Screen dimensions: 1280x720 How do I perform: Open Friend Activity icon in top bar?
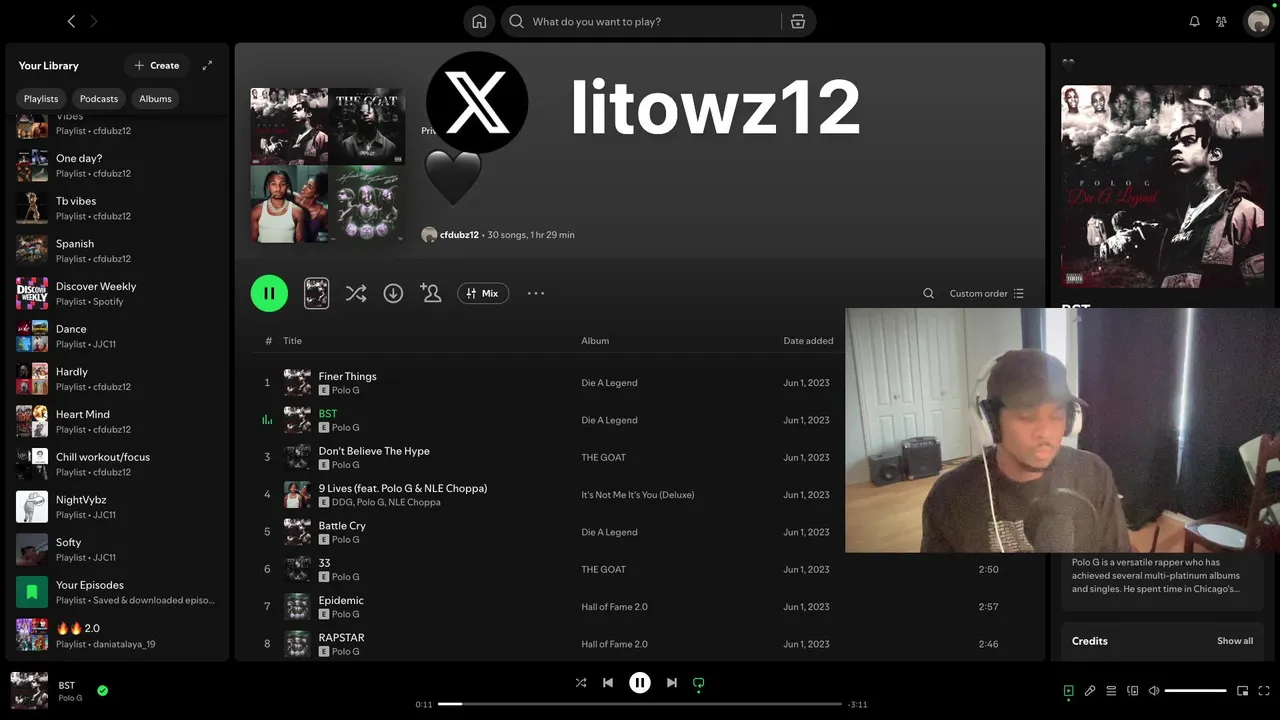click(1221, 21)
